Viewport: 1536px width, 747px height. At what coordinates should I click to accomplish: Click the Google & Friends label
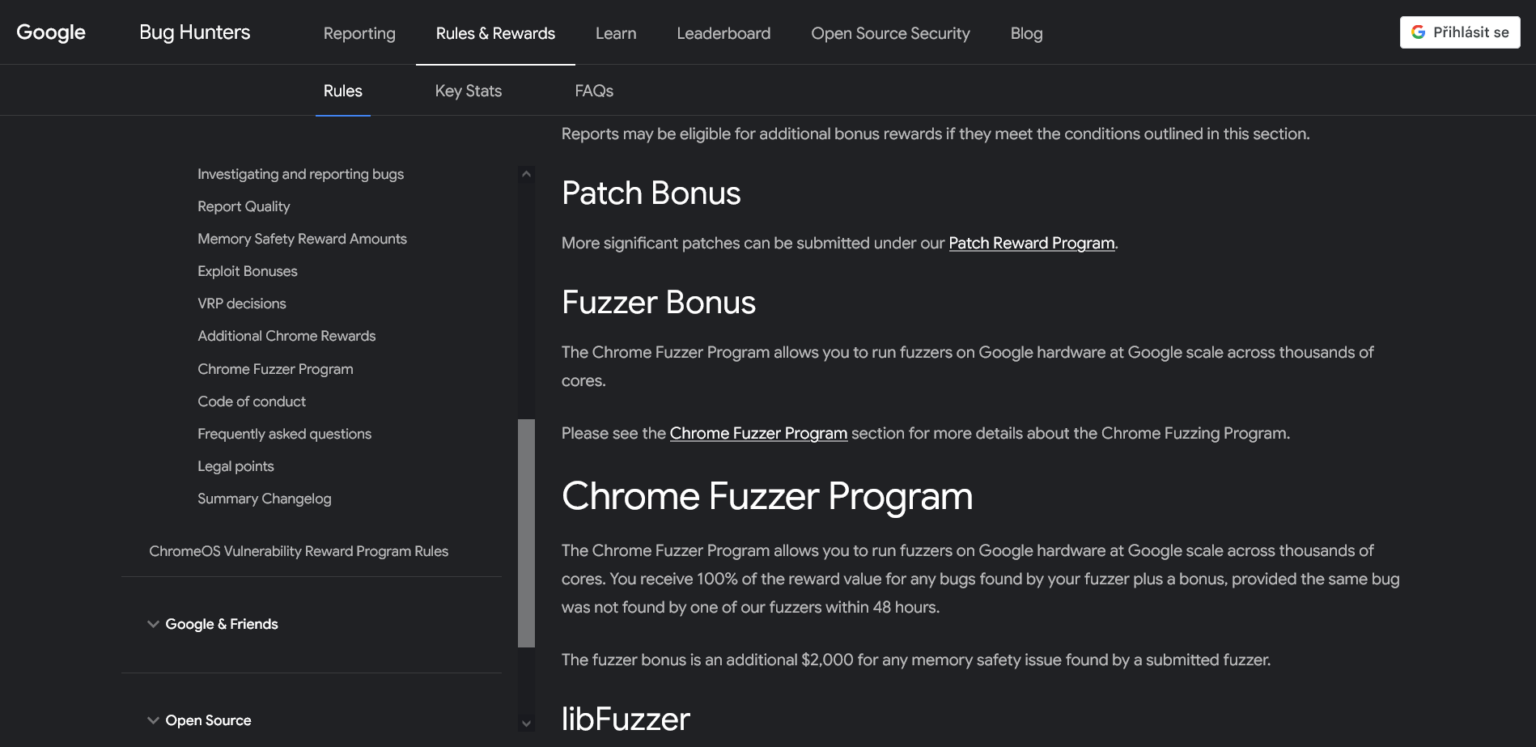point(221,624)
